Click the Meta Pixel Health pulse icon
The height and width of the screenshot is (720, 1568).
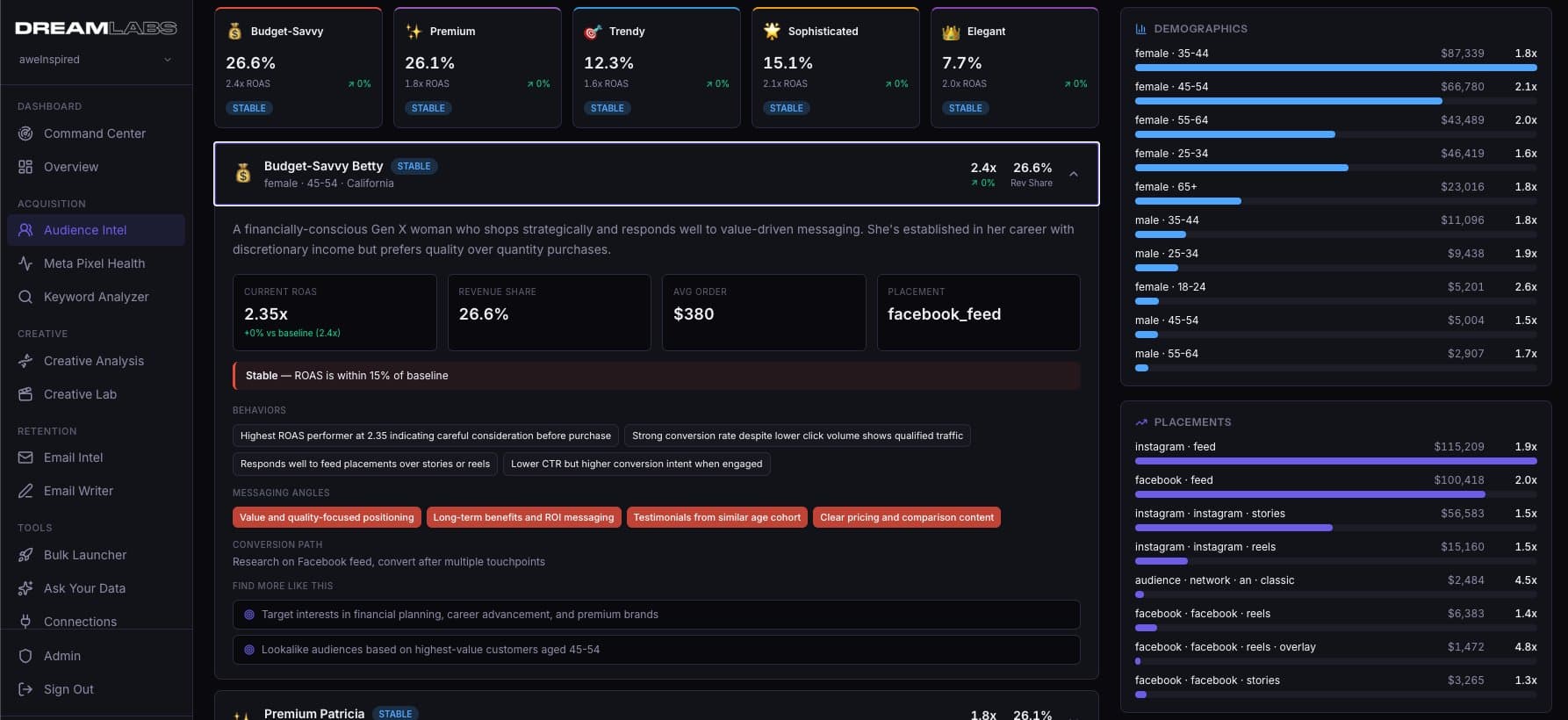(25, 263)
